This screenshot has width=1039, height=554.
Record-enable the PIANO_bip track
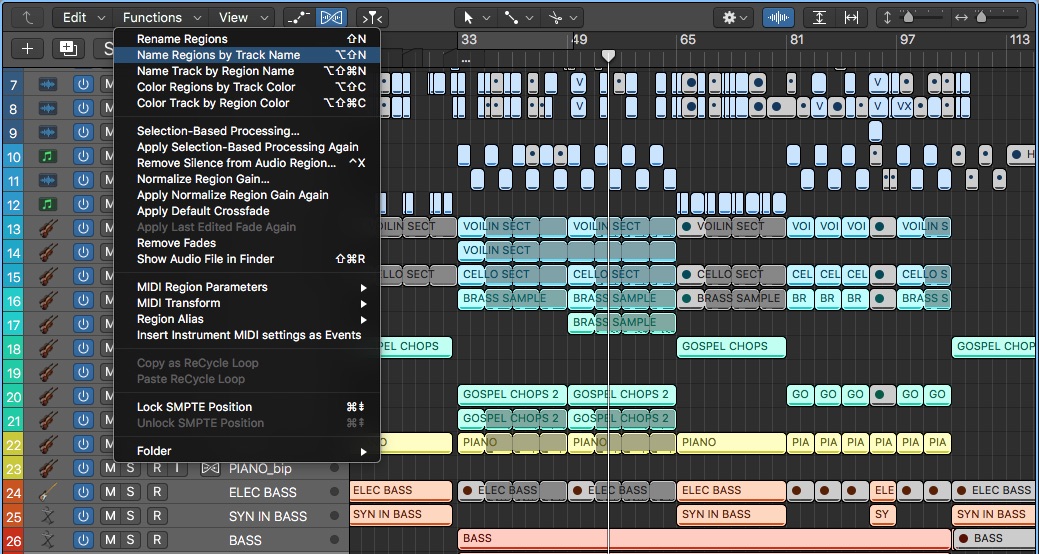pyautogui.click(x=156, y=468)
